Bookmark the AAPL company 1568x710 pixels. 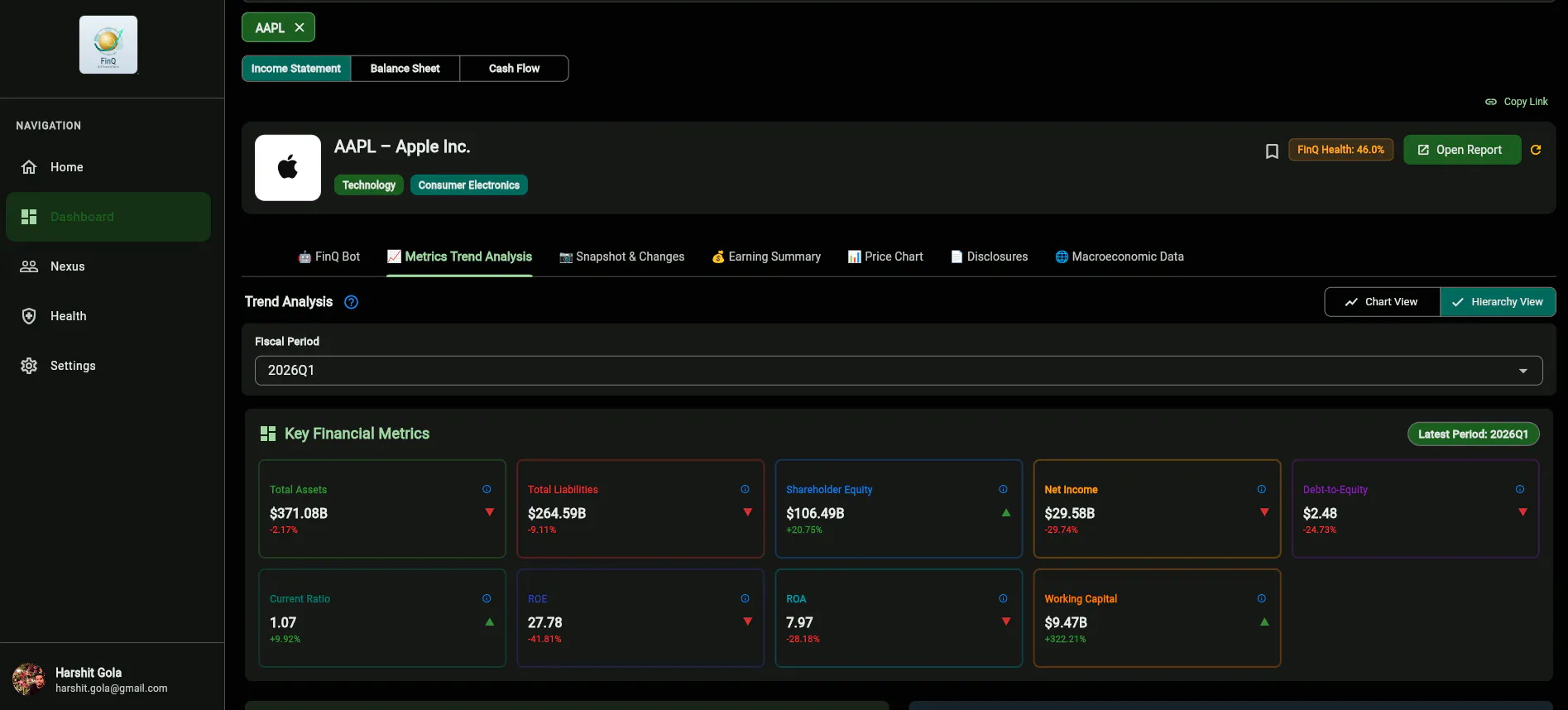(1272, 151)
